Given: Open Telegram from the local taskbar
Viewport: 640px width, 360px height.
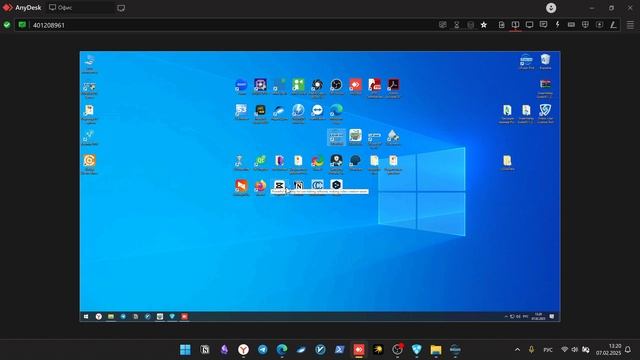Looking at the screenshot, I should click(262, 349).
